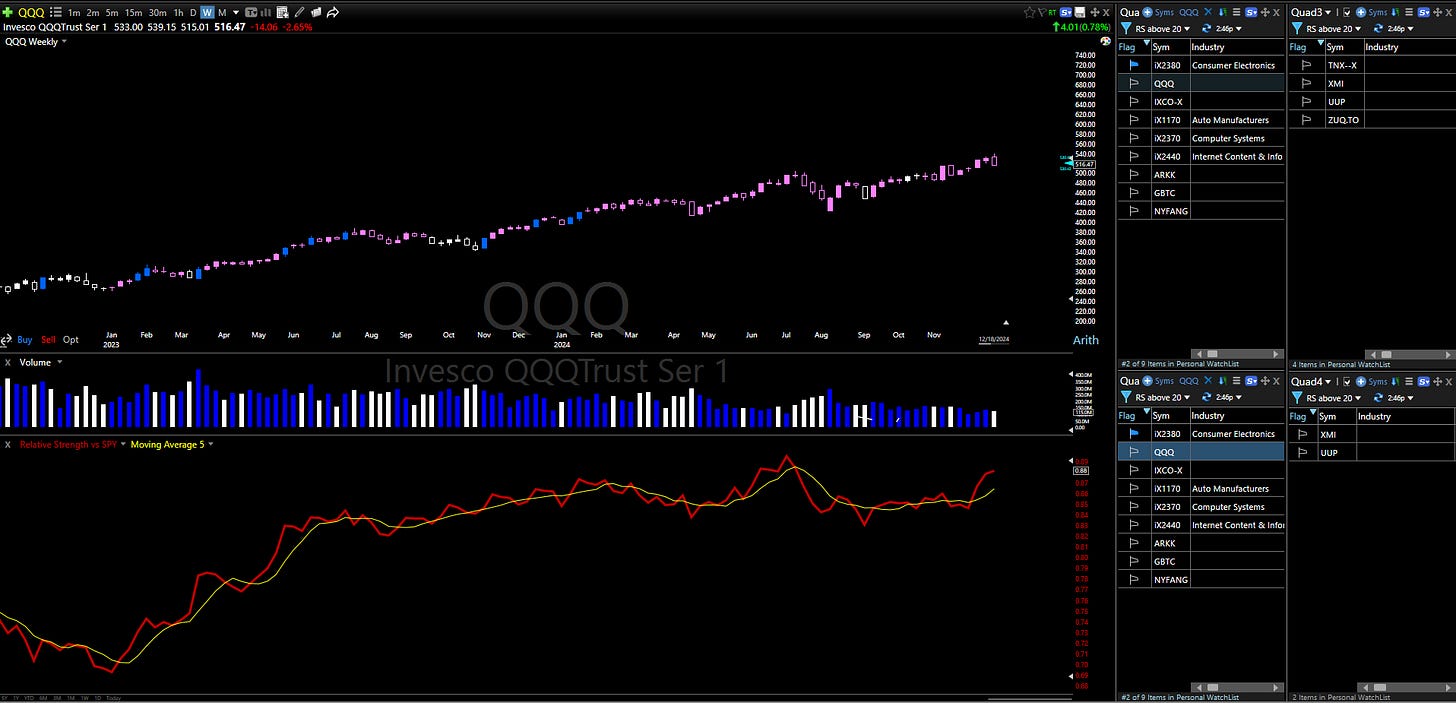Expand the QQQ Weekly plot dropdown

64,42
